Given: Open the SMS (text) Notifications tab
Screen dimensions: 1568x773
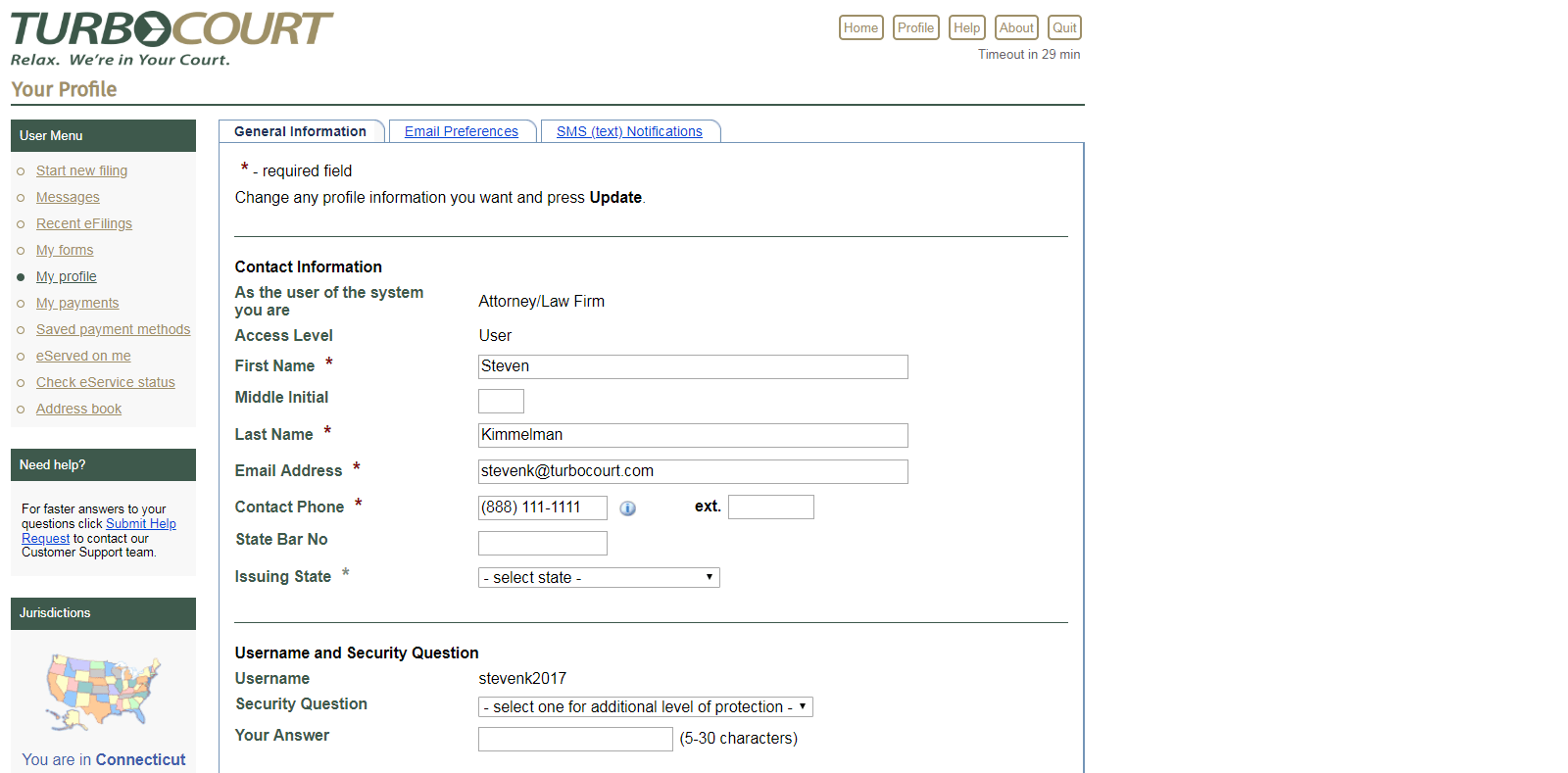Looking at the screenshot, I should (x=629, y=131).
